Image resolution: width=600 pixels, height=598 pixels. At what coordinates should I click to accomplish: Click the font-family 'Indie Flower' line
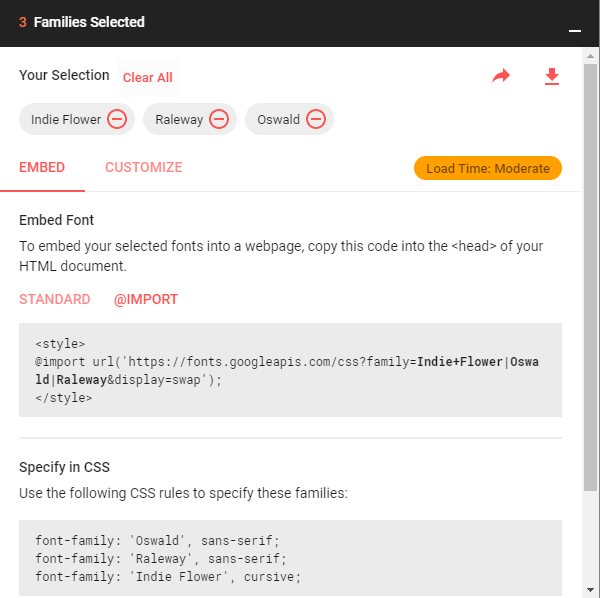click(x=168, y=577)
